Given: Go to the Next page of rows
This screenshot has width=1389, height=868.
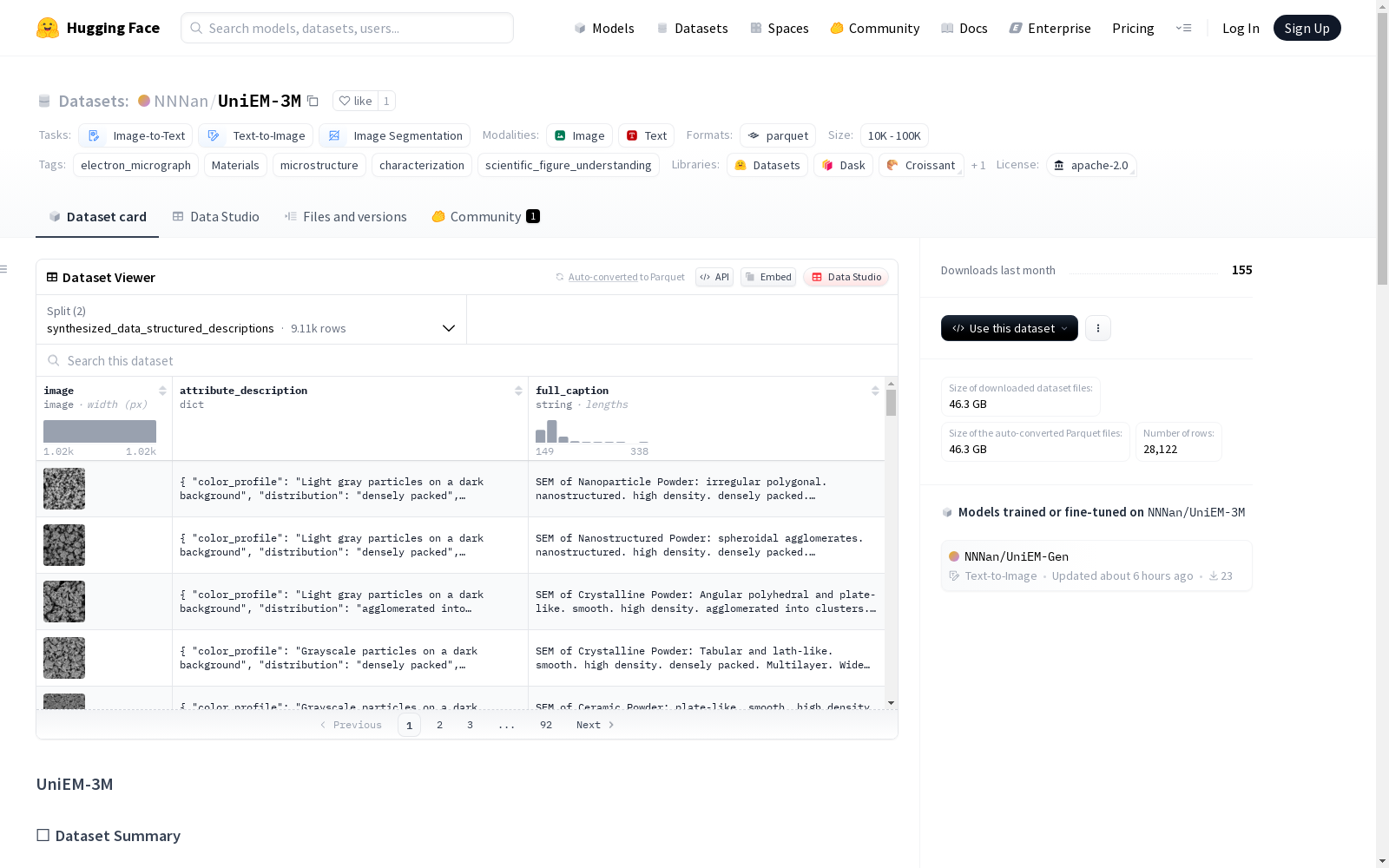Looking at the screenshot, I should click(596, 725).
